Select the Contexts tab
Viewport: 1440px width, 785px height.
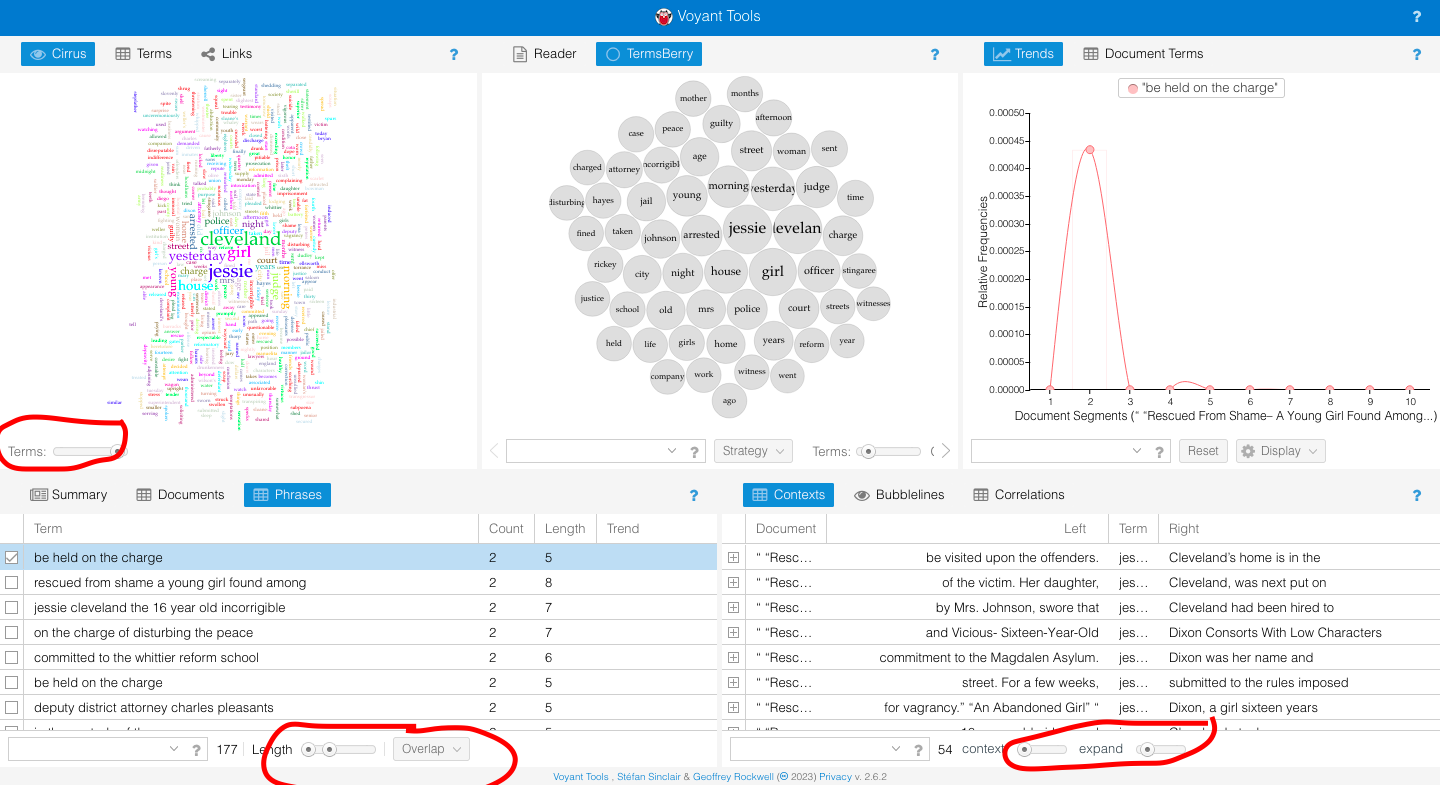tap(788, 494)
